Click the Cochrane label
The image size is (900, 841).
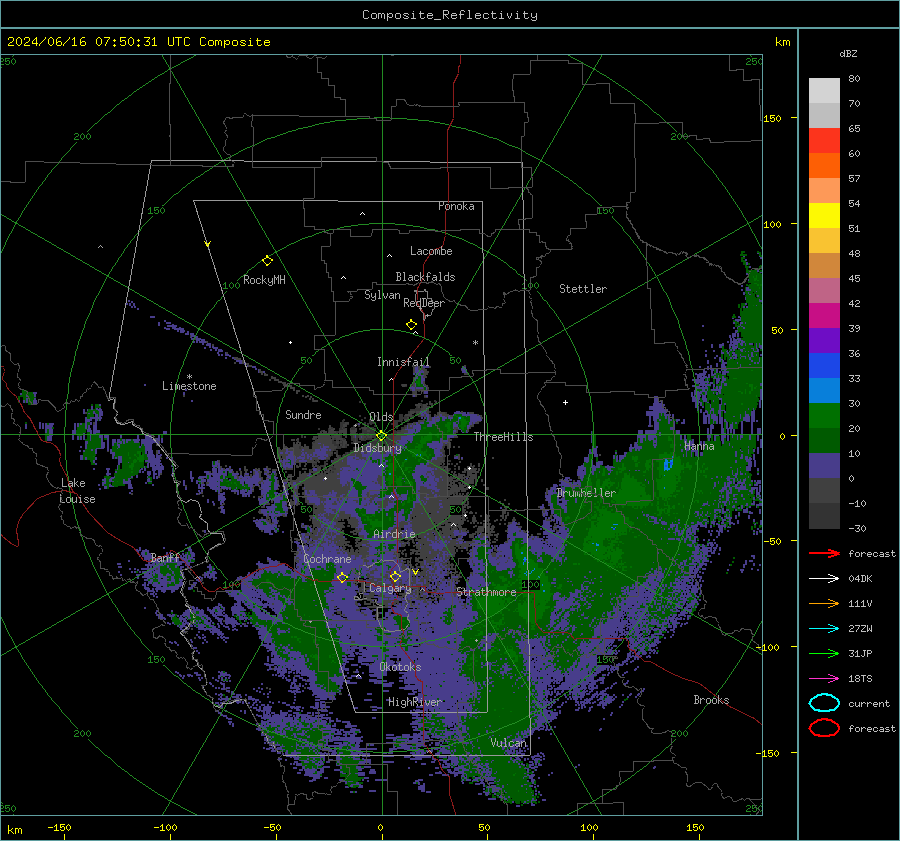tap(327, 559)
